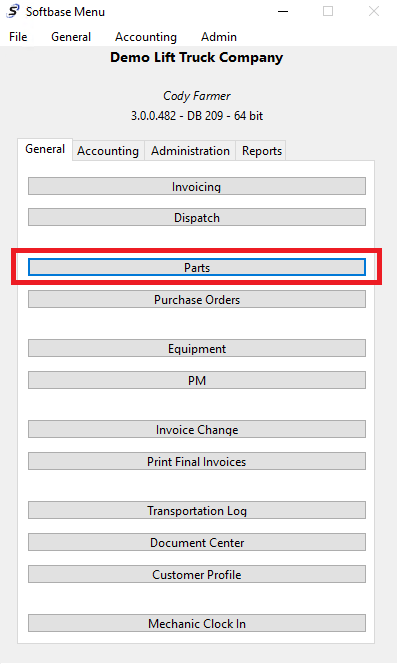Open Purchase Orders
This screenshot has width=397, height=664.
pyautogui.click(x=197, y=299)
